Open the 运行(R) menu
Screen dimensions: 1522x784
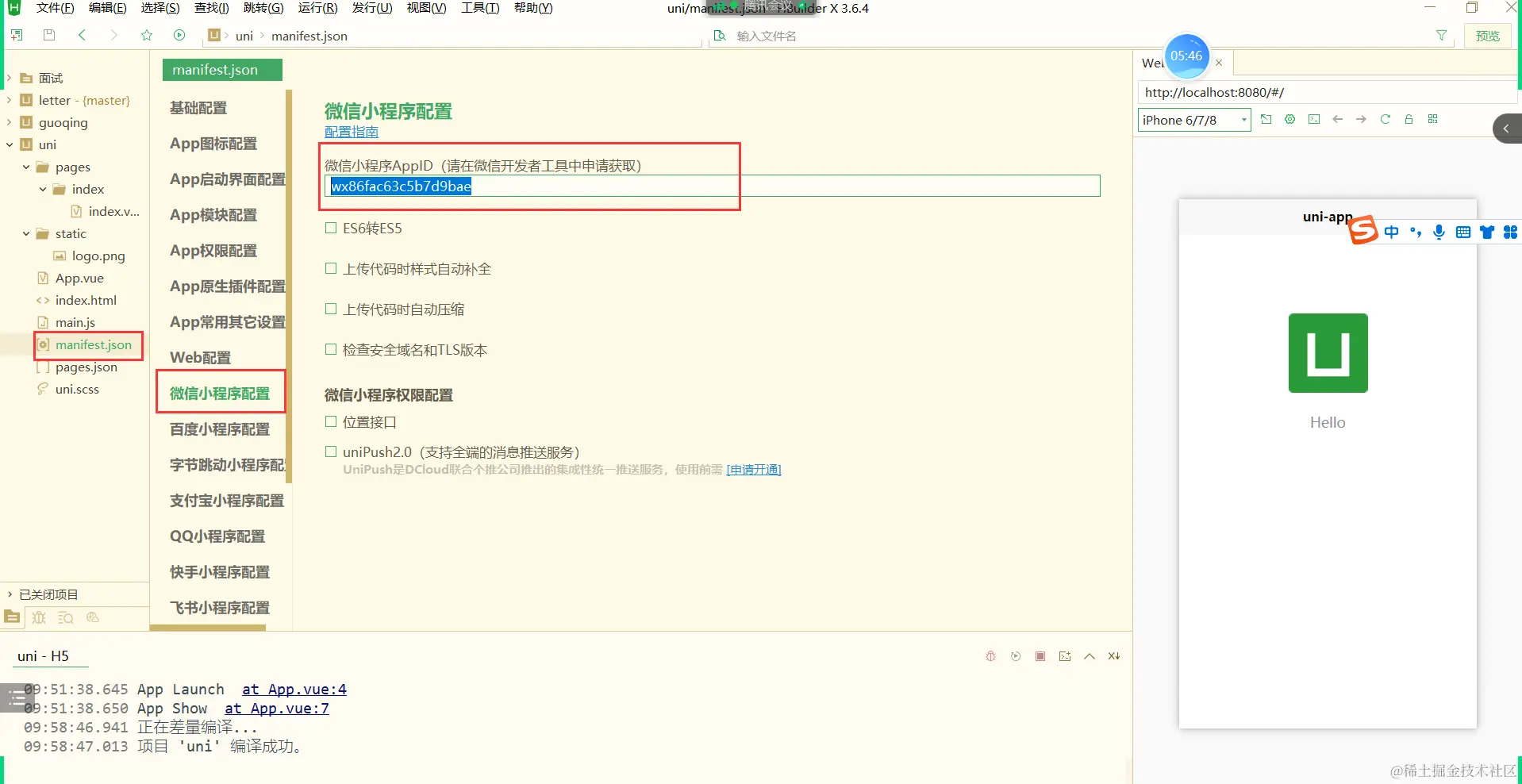[317, 8]
